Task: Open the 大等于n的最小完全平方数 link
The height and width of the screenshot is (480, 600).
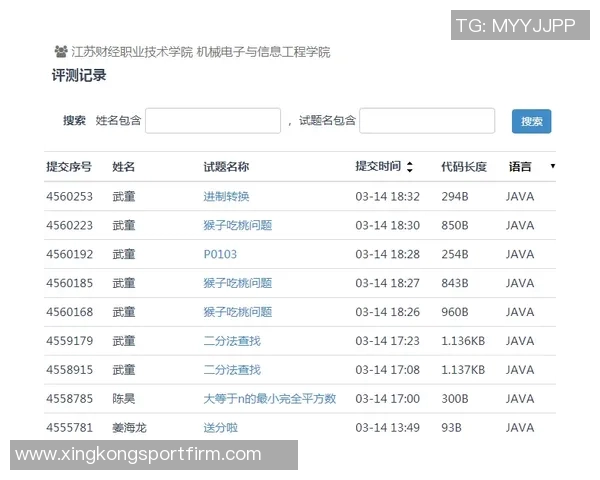Action: (270, 398)
